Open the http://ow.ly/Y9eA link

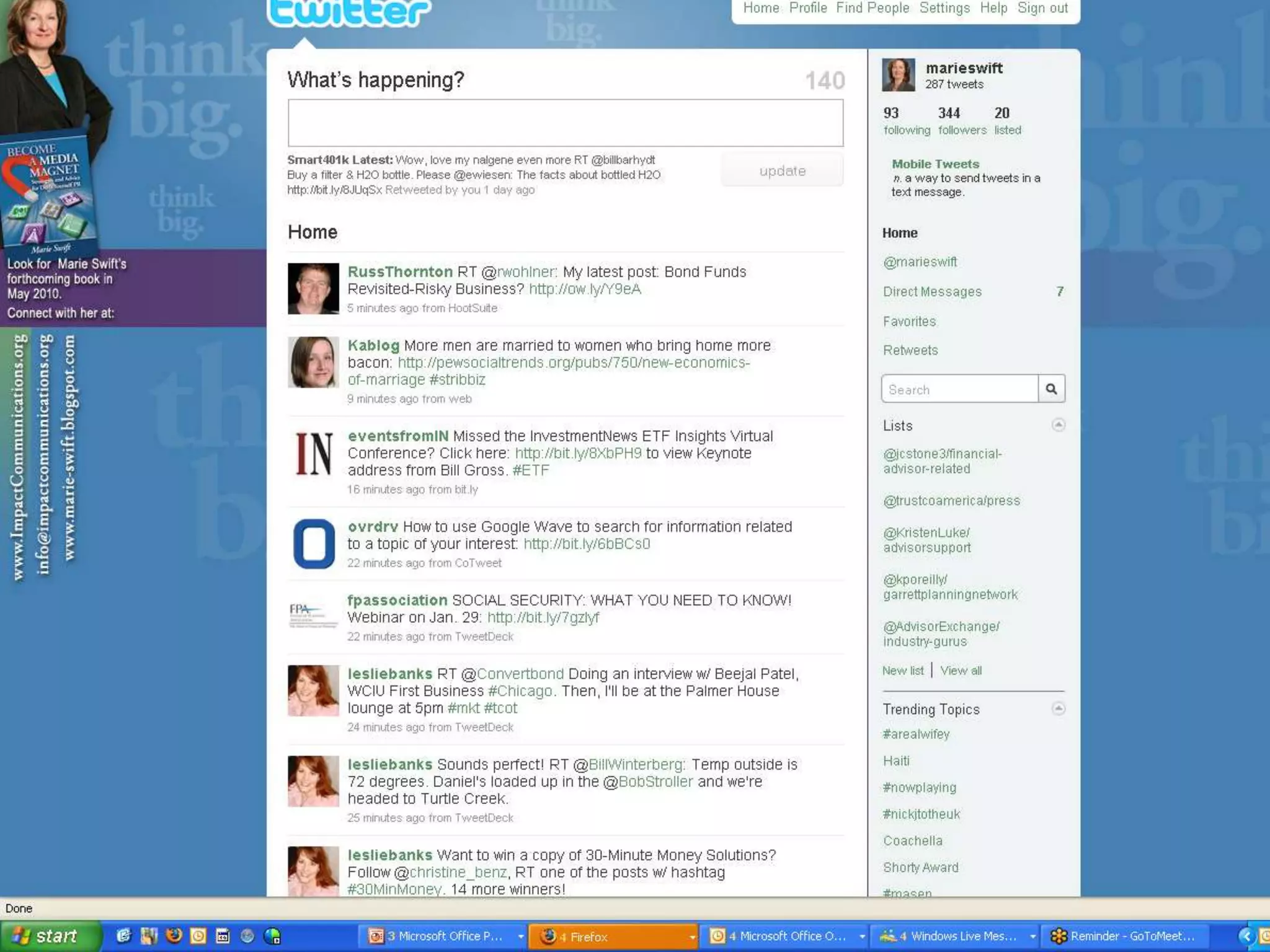585,289
